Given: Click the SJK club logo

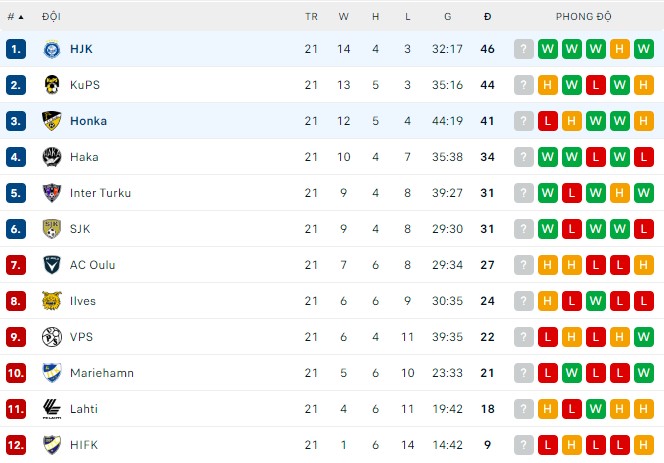Looking at the screenshot, I should [51, 229].
